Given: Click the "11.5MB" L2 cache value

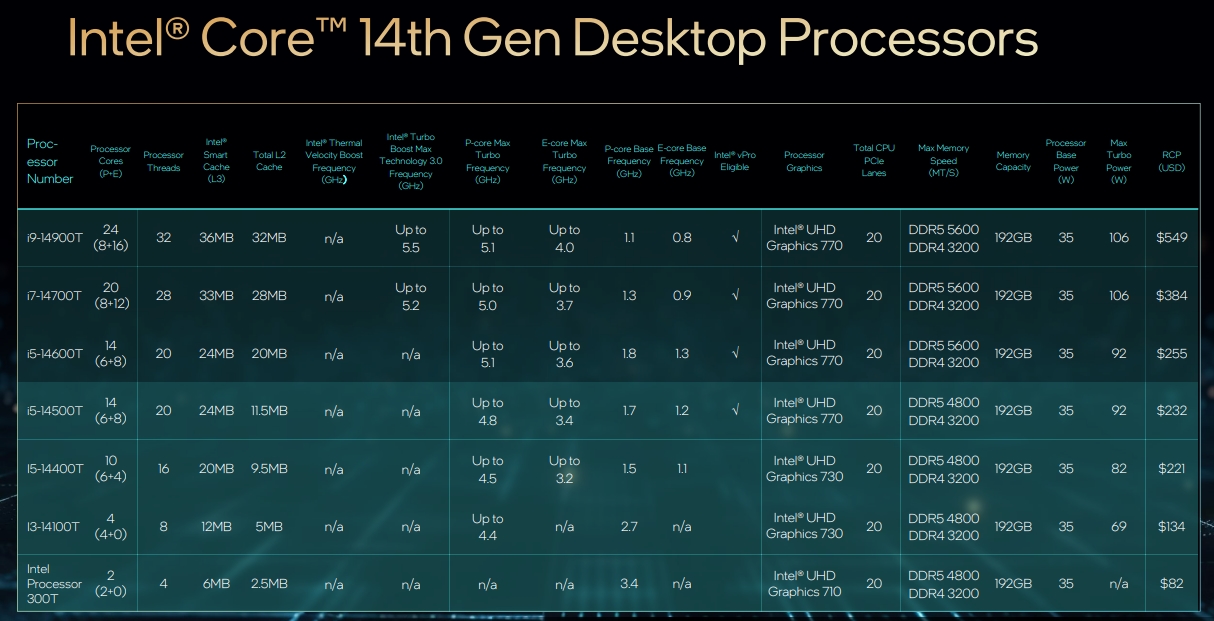Looking at the screenshot, I should (x=269, y=411).
